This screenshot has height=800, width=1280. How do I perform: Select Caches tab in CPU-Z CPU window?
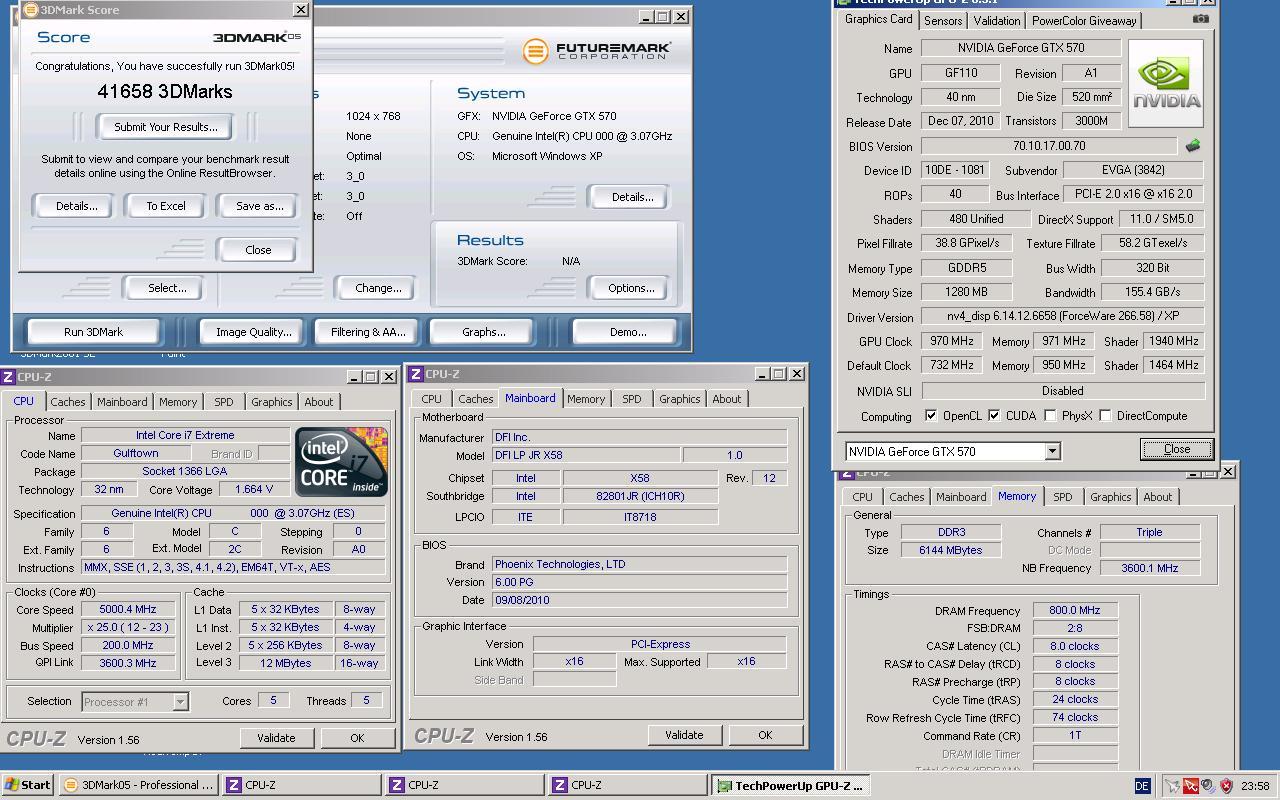[x=68, y=402]
